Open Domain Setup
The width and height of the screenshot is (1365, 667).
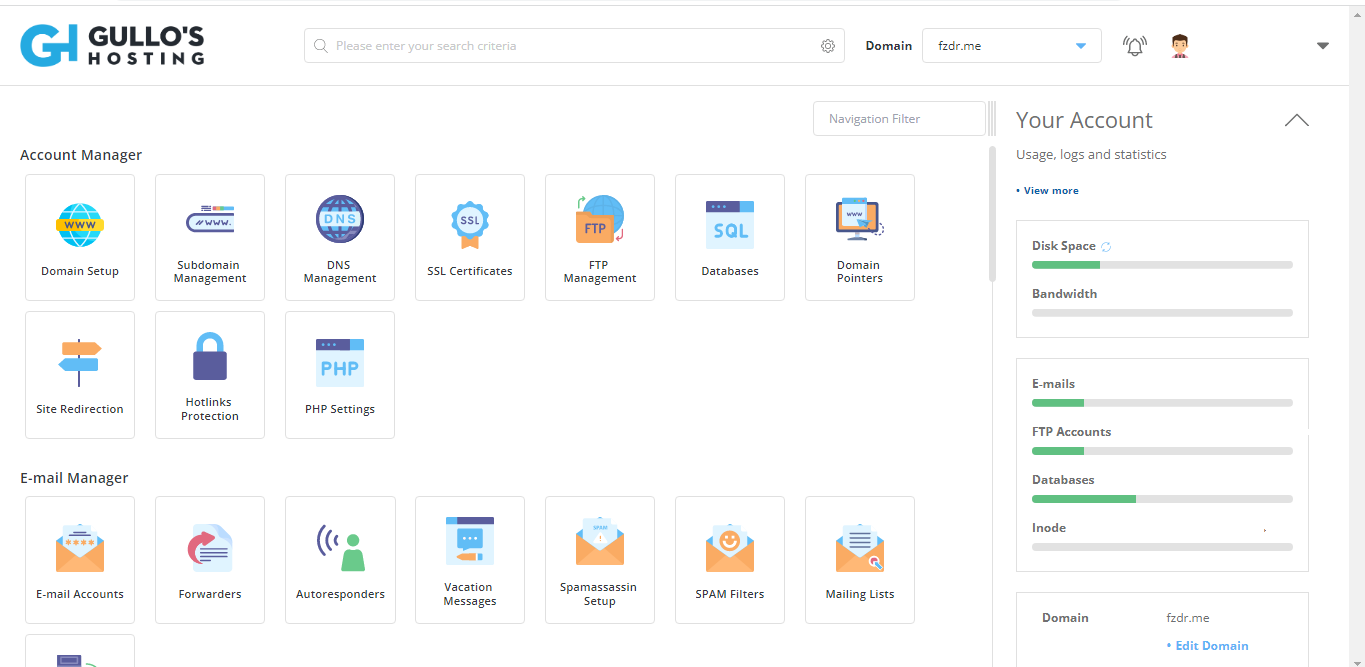(80, 238)
